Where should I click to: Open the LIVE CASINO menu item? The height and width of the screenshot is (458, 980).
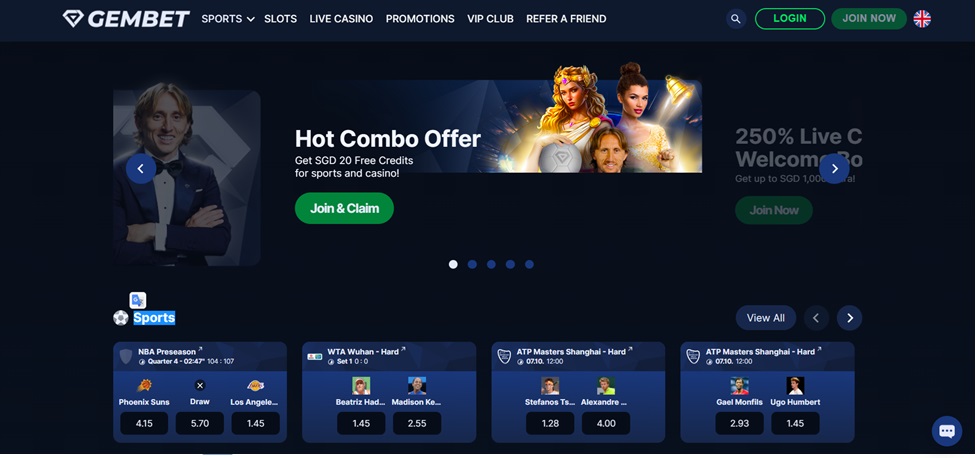pos(341,19)
